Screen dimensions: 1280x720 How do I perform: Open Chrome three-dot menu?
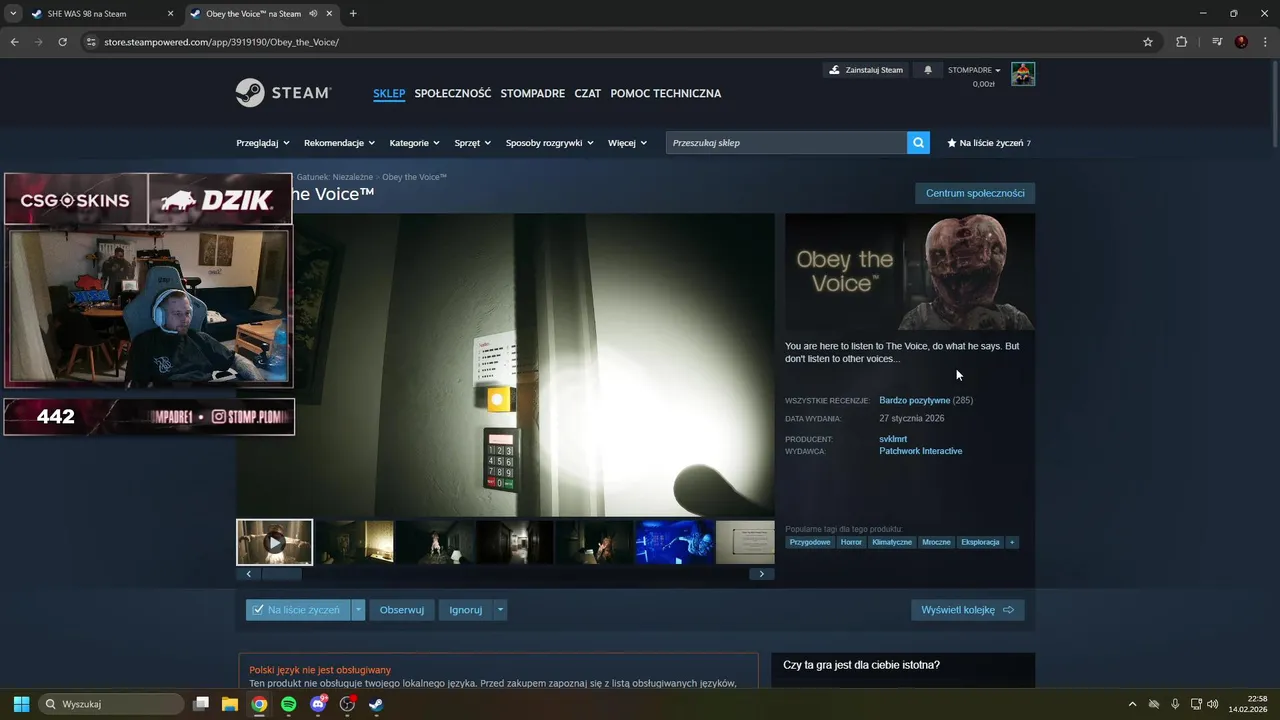pyautogui.click(x=1265, y=42)
